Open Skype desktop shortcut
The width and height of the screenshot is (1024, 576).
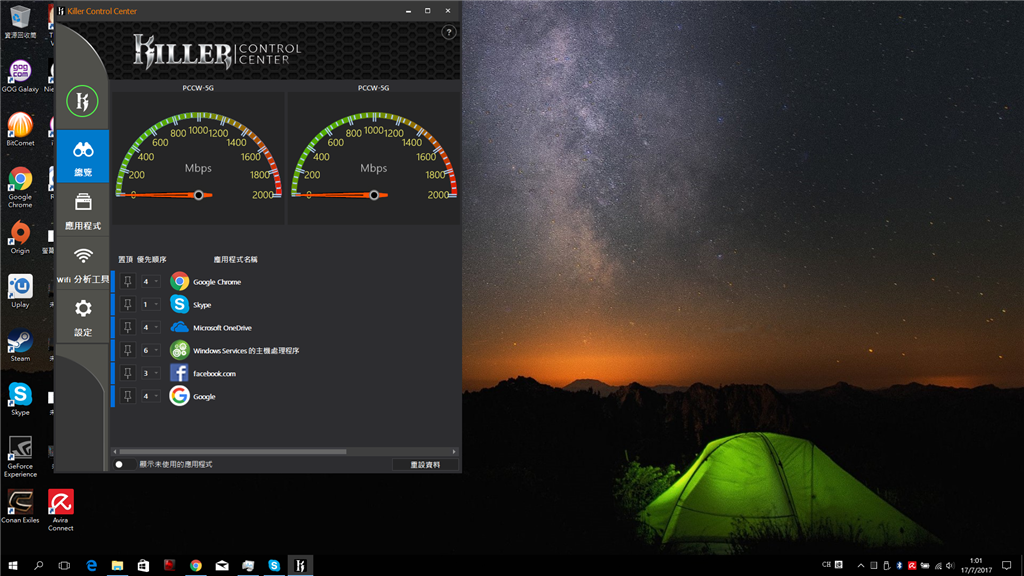pos(20,399)
